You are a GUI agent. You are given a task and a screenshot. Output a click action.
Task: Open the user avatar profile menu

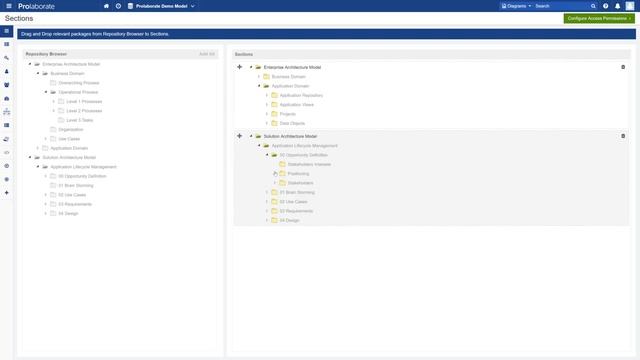(630, 6)
